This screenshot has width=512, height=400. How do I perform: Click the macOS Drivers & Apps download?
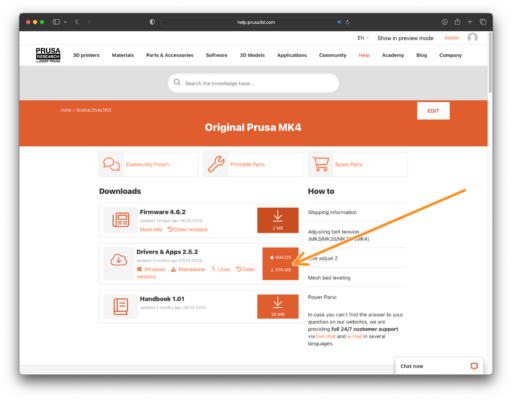click(x=280, y=264)
